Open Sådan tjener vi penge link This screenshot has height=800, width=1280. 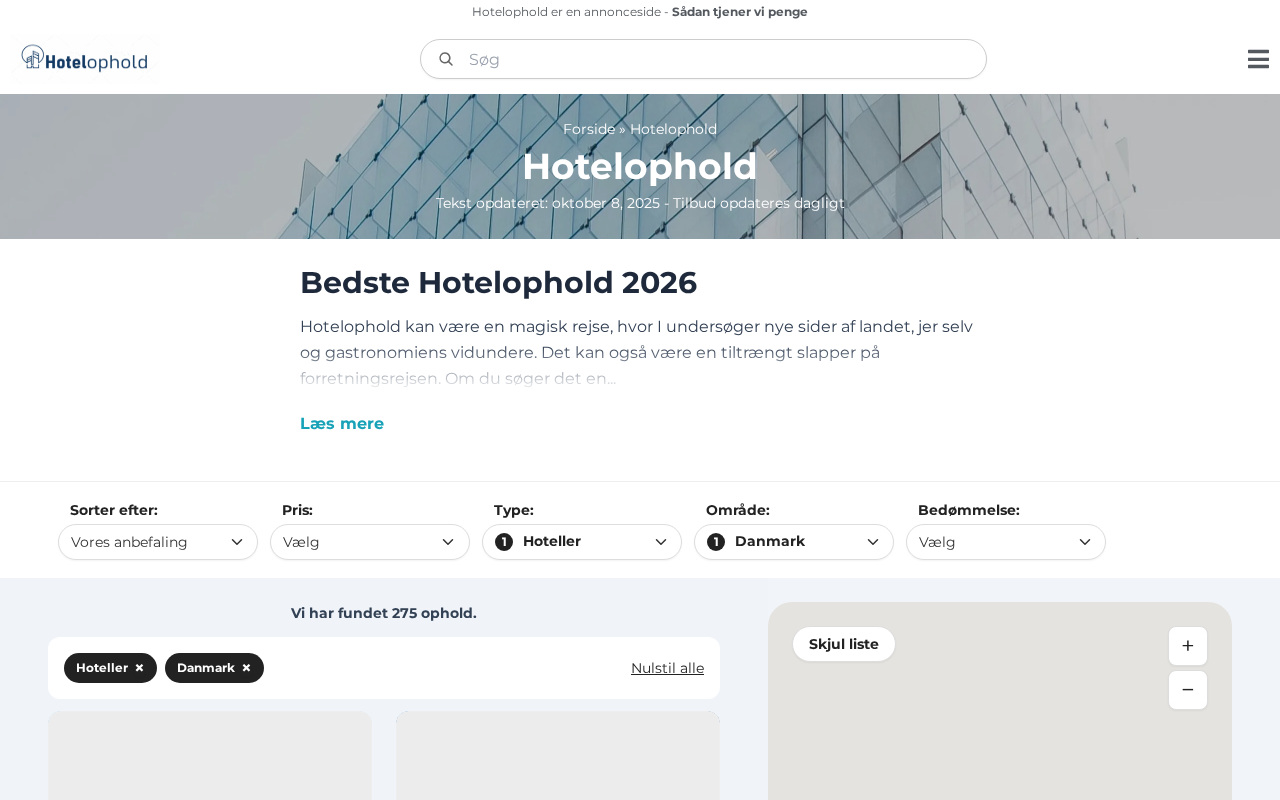[x=740, y=12]
